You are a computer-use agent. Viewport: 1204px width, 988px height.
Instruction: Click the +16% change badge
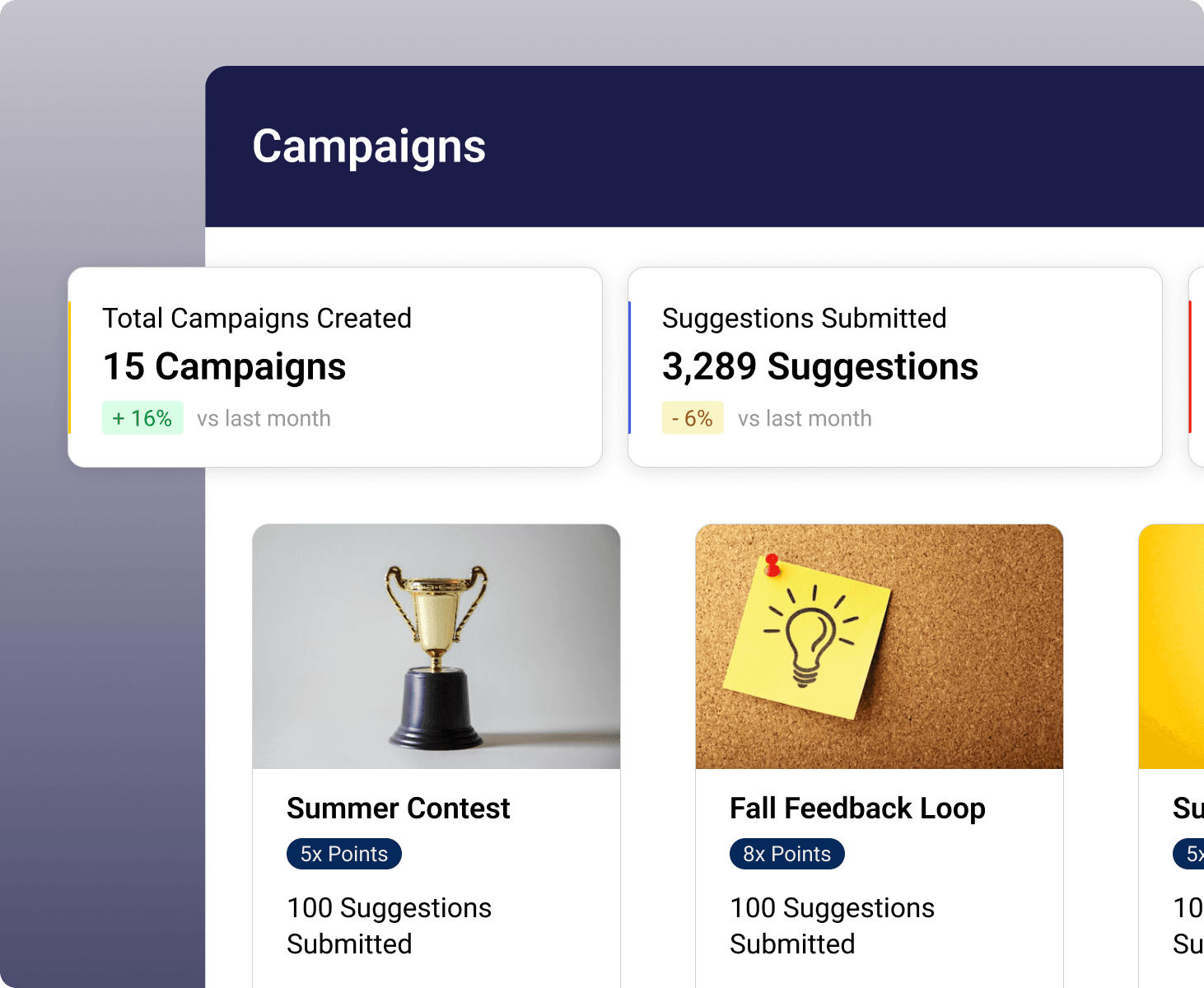click(x=142, y=418)
